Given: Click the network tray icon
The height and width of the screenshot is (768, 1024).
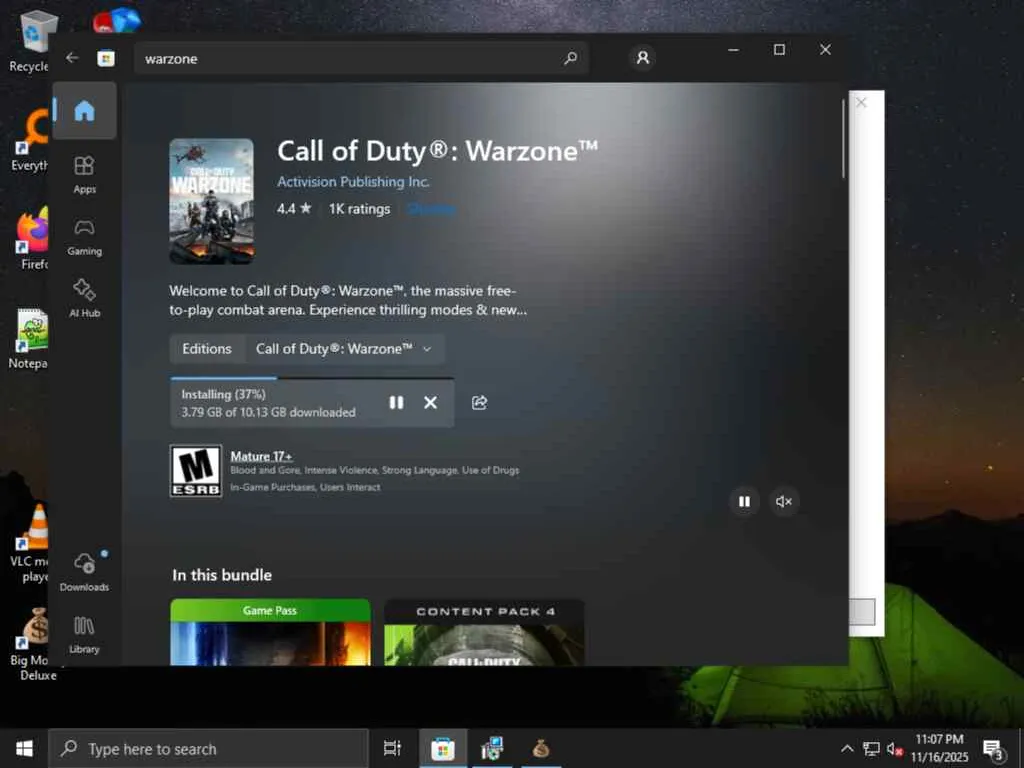Looking at the screenshot, I should pos(871,748).
